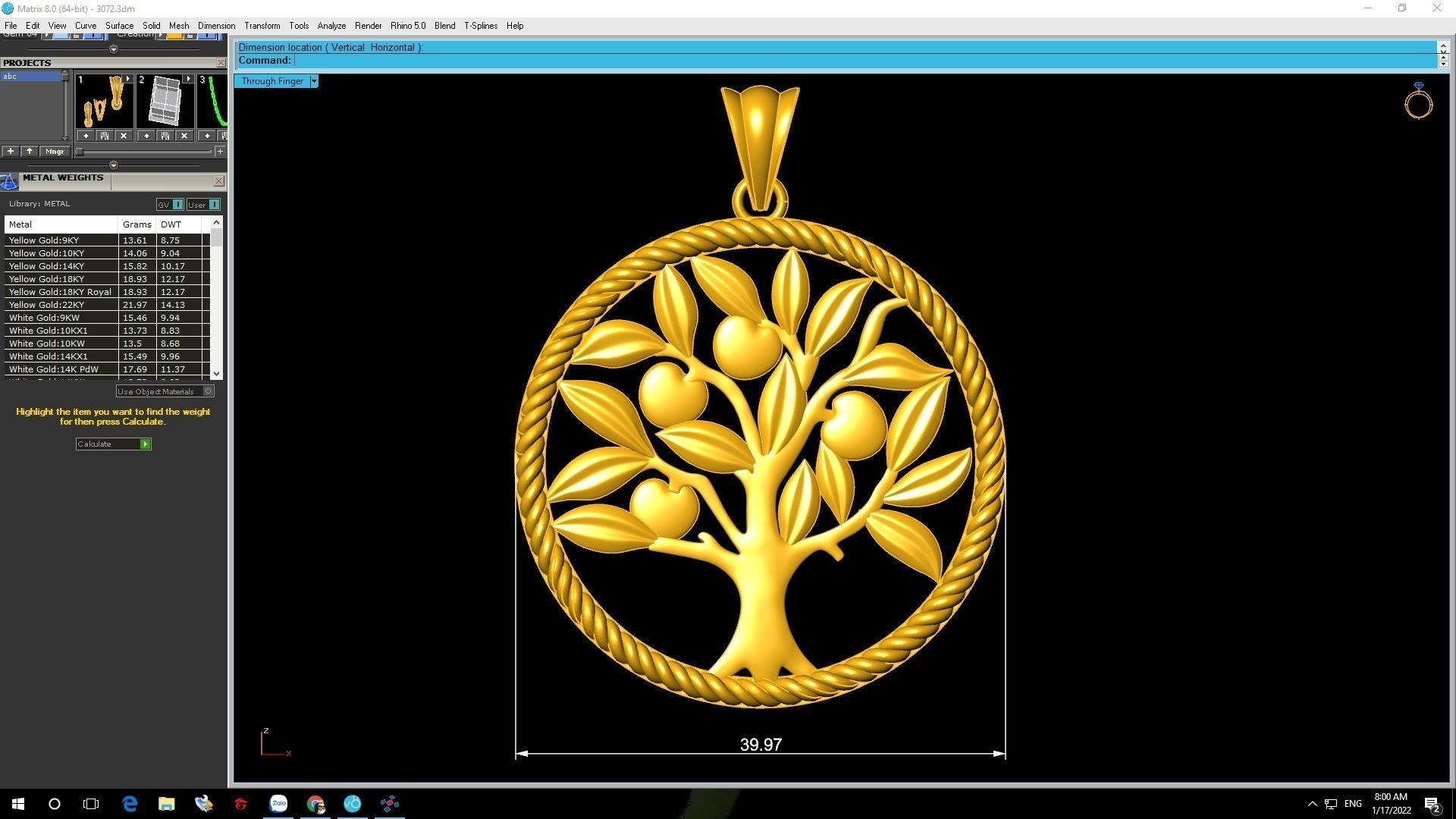Select the abc project in list
This screenshot has height=819, width=1456.
coord(30,77)
